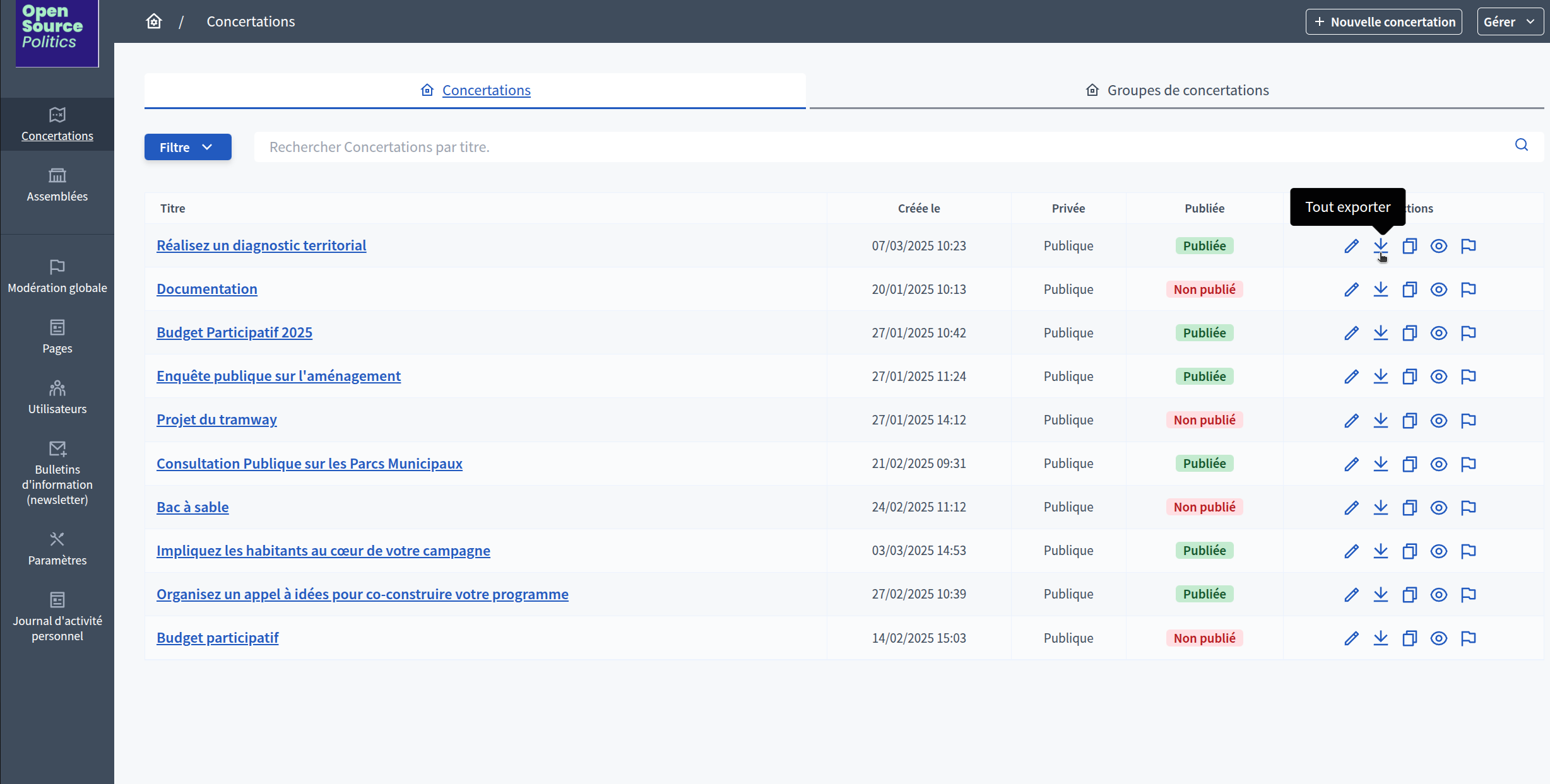Open Réalisez un diagnostic territorial link
Viewport: 1550px width, 784px height.
pyautogui.click(x=261, y=245)
